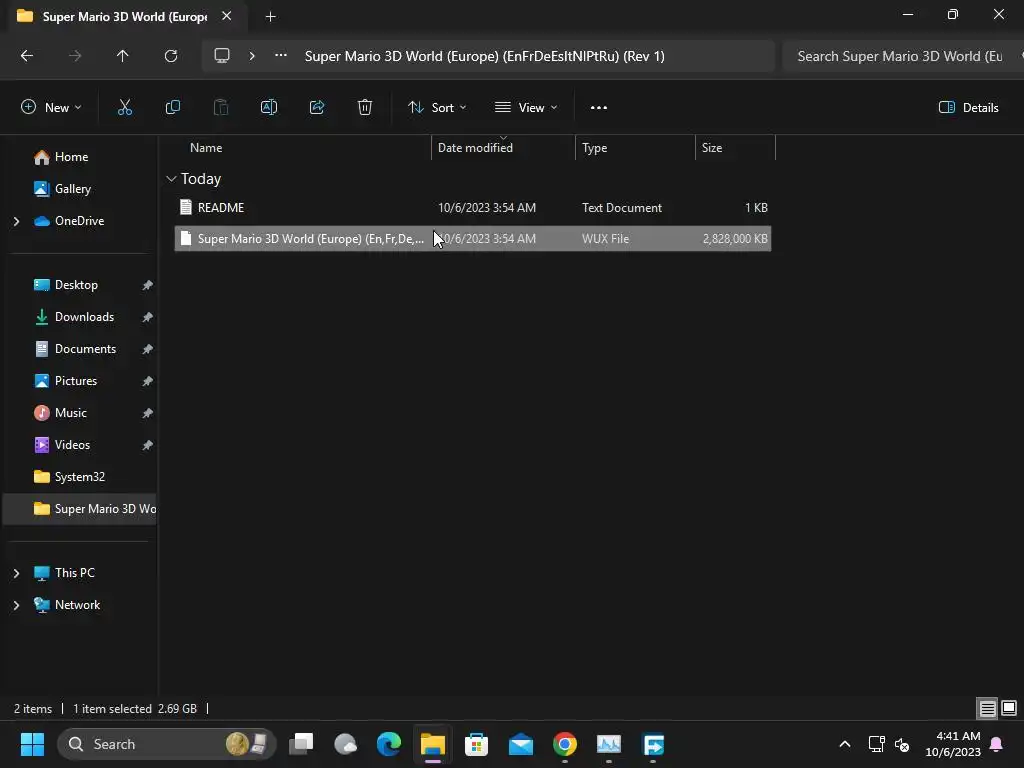Switch to large thumbnails view layout icon
Screen dimensions: 1024x768
[x=1009, y=709]
